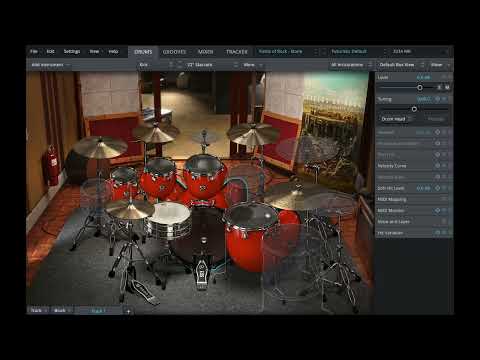Open the Default Box View dropdown
Image resolution: width=480 pixels, height=360 pixels.
(401, 65)
